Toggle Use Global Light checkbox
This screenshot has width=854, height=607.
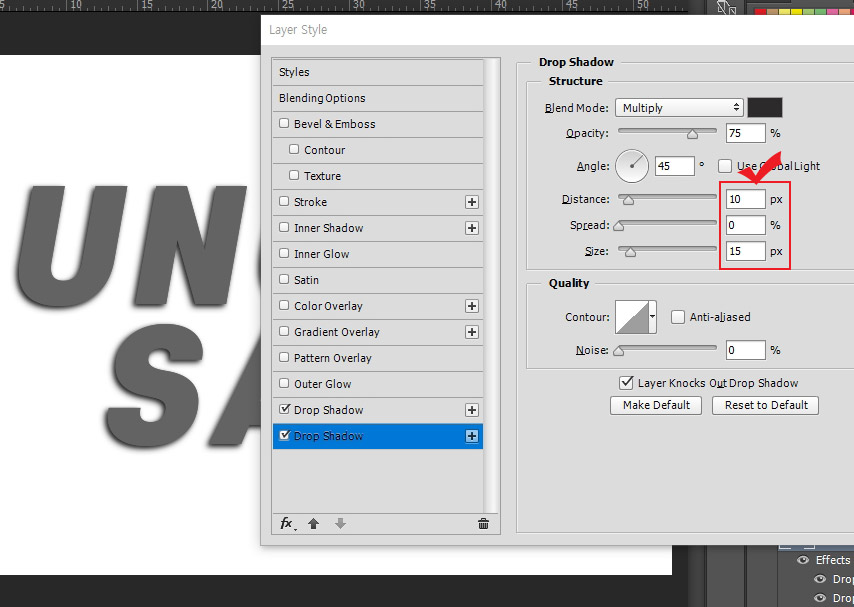click(x=725, y=166)
